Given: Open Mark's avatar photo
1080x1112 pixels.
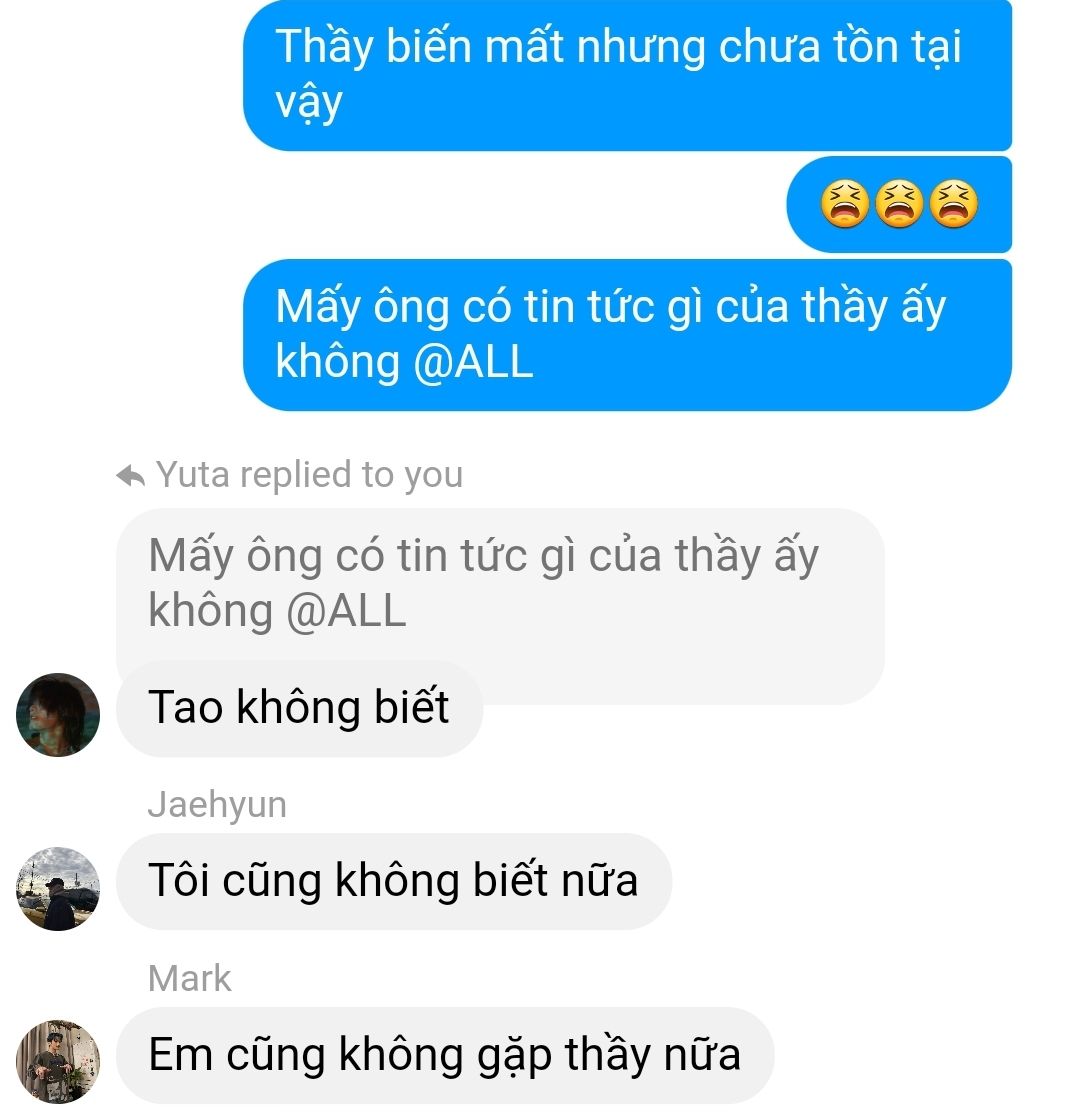Looking at the screenshot, I should [x=58, y=1062].
